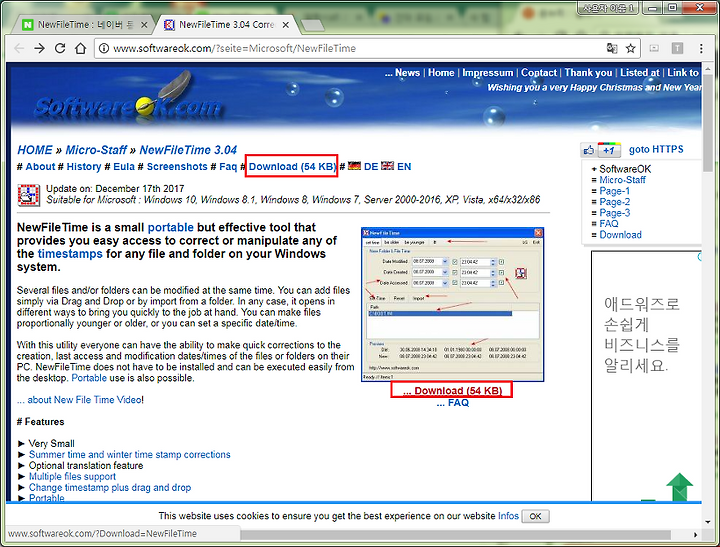The image size is (720, 547).
Task: Close the NewFileTime 3.04 tab
Action: 286,25
